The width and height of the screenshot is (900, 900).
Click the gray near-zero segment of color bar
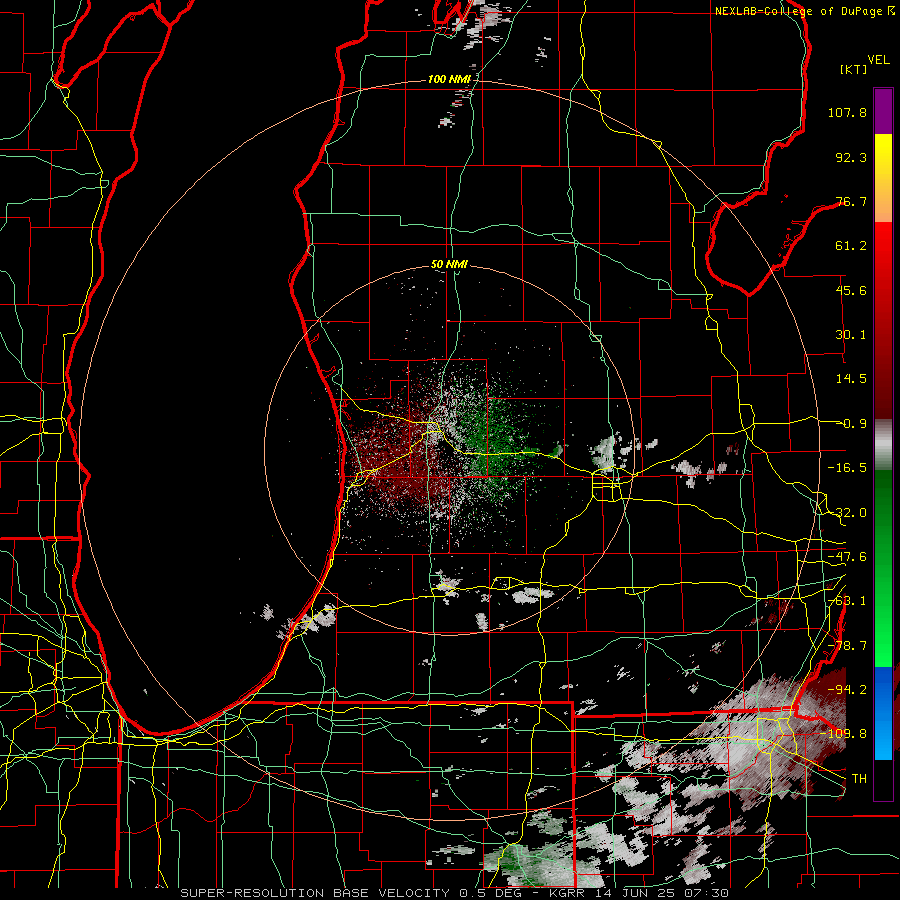pos(883,444)
